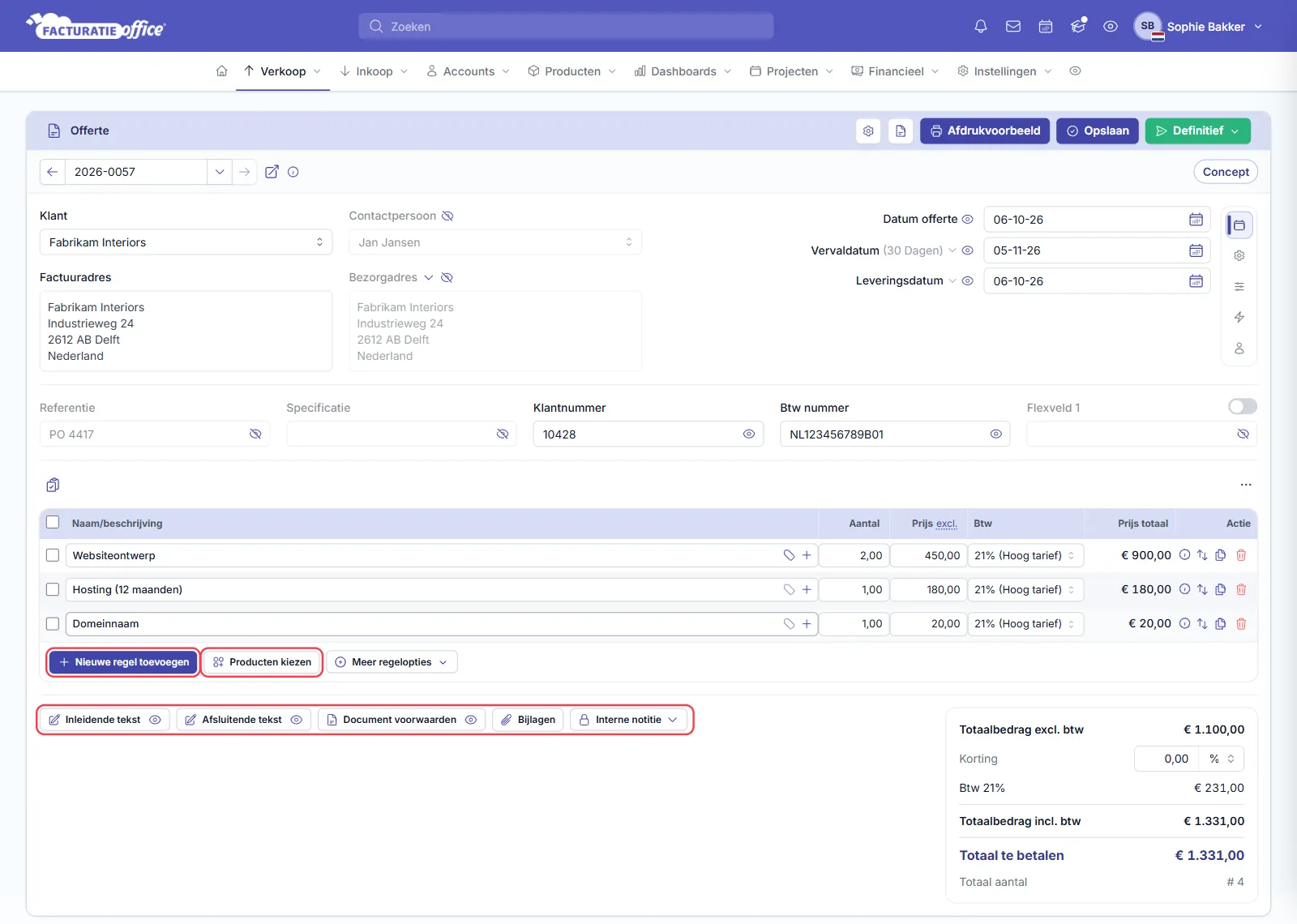Viewport: 1297px width, 924px height.
Task: Open the Klant dropdown showing Fabrikam Interiors
Action: 186,242
